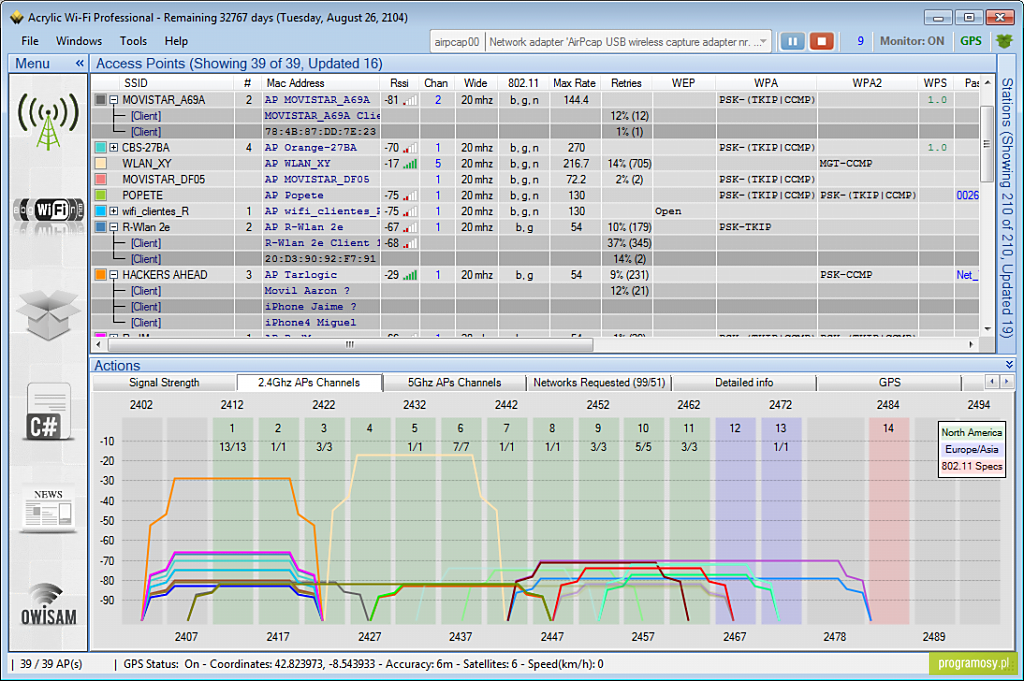Open the OWISAM icon in the sidebar
Screen dimensions: 1024x681
(x=48, y=606)
